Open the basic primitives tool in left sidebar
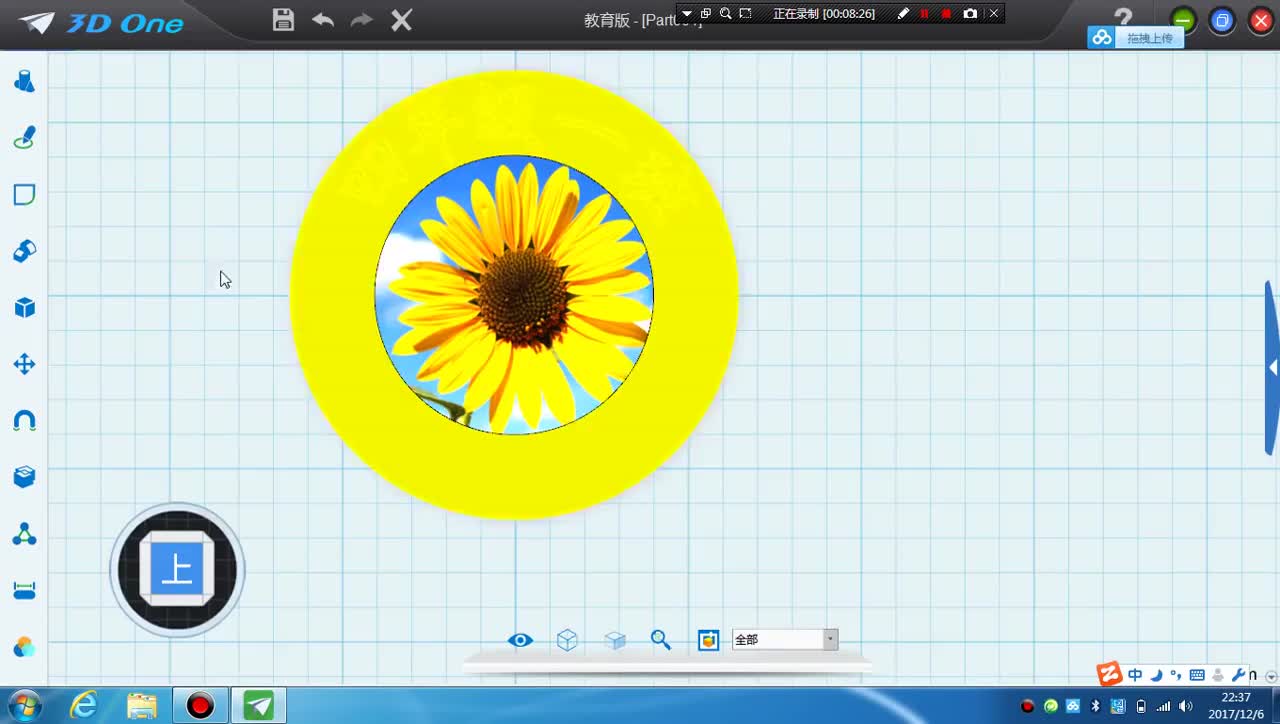Screen dimensions: 1280x724 (24, 81)
